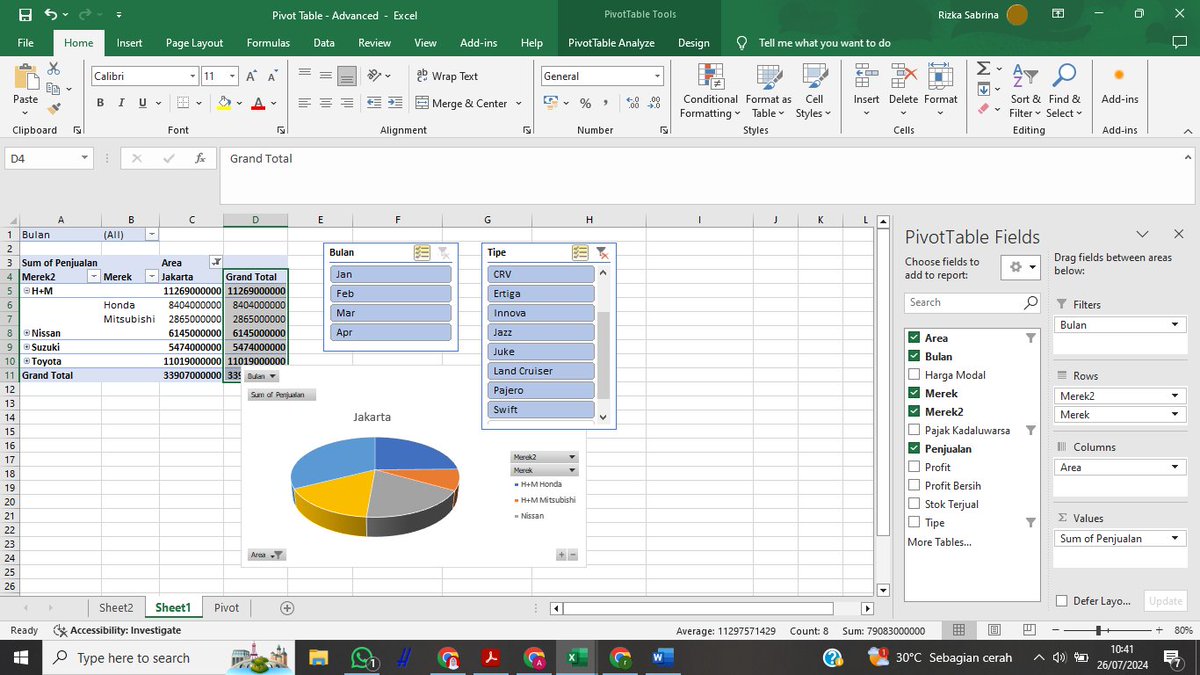1200x675 pixels.
Task: Check the Harga Modal field
Action: (x=914, y=375)
